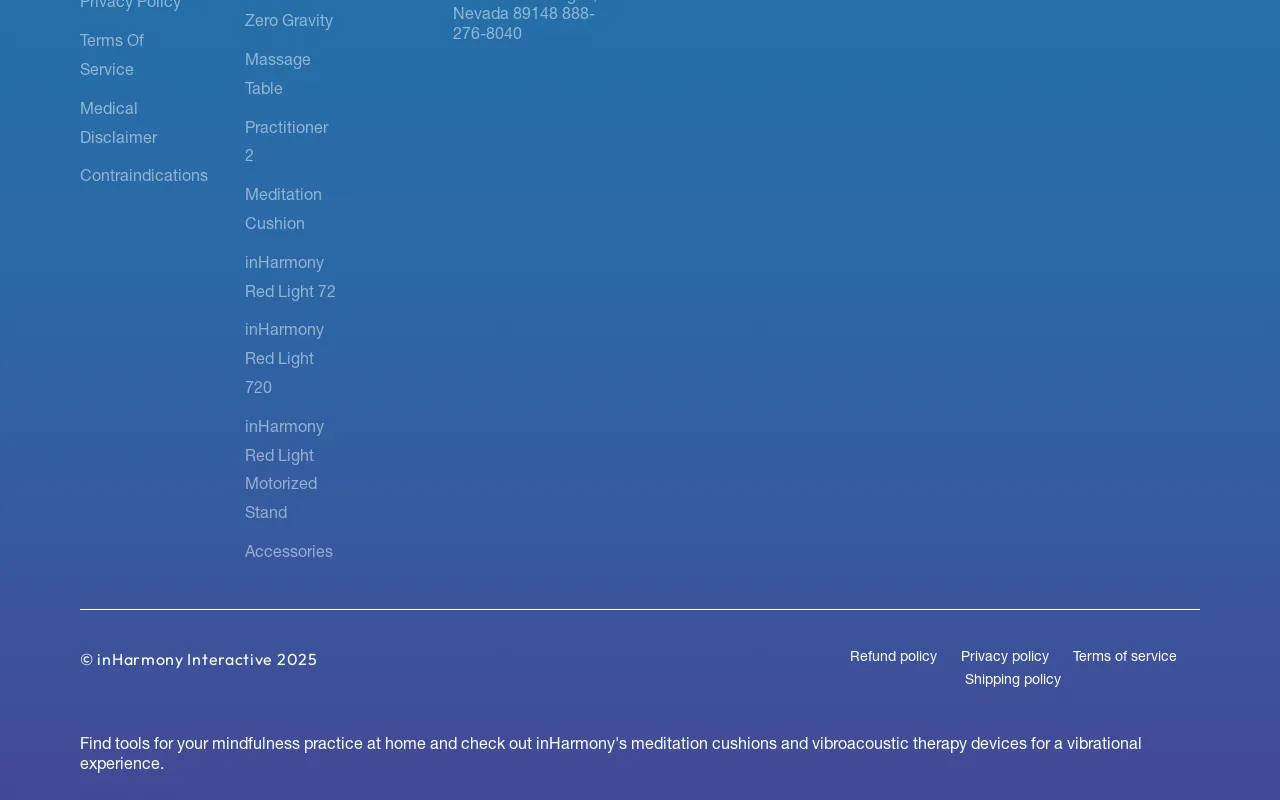Open the Meditation Cushion product page
1280x800 pixels.
pos(284,209)
